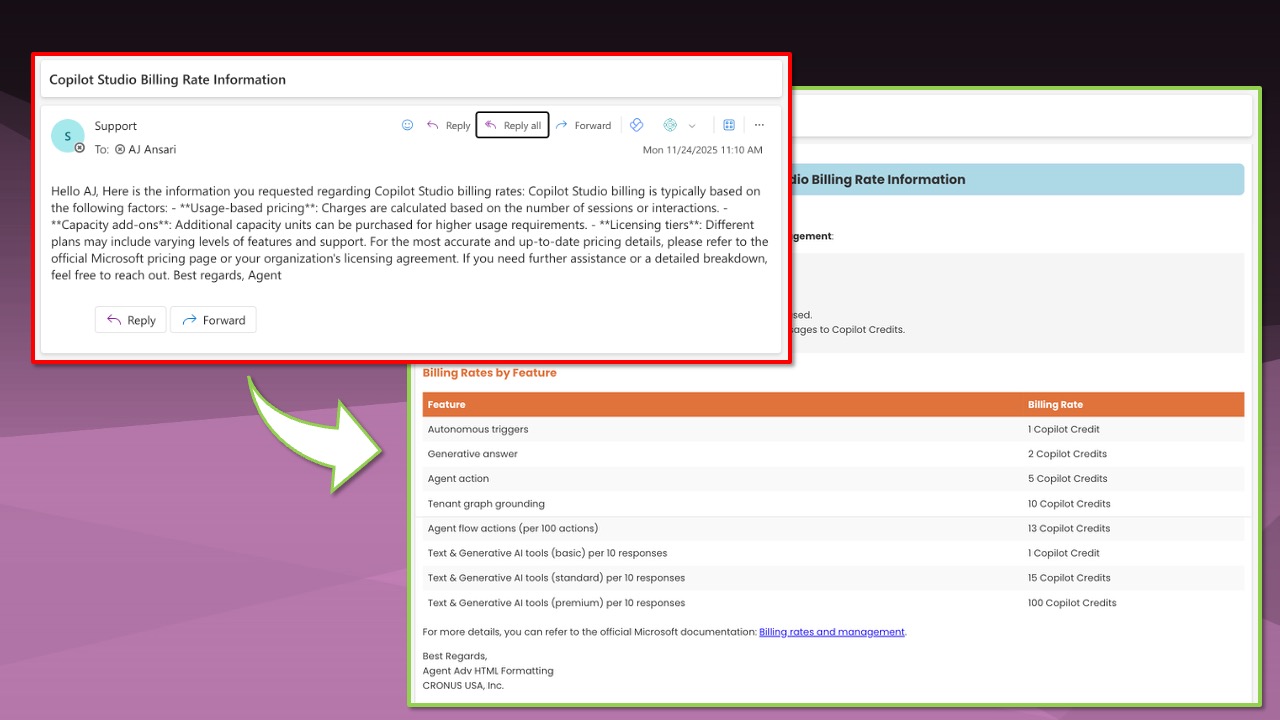Click the Reply button below message body
The width and height of the screenshot is (1280, 720).
[131, 320]
